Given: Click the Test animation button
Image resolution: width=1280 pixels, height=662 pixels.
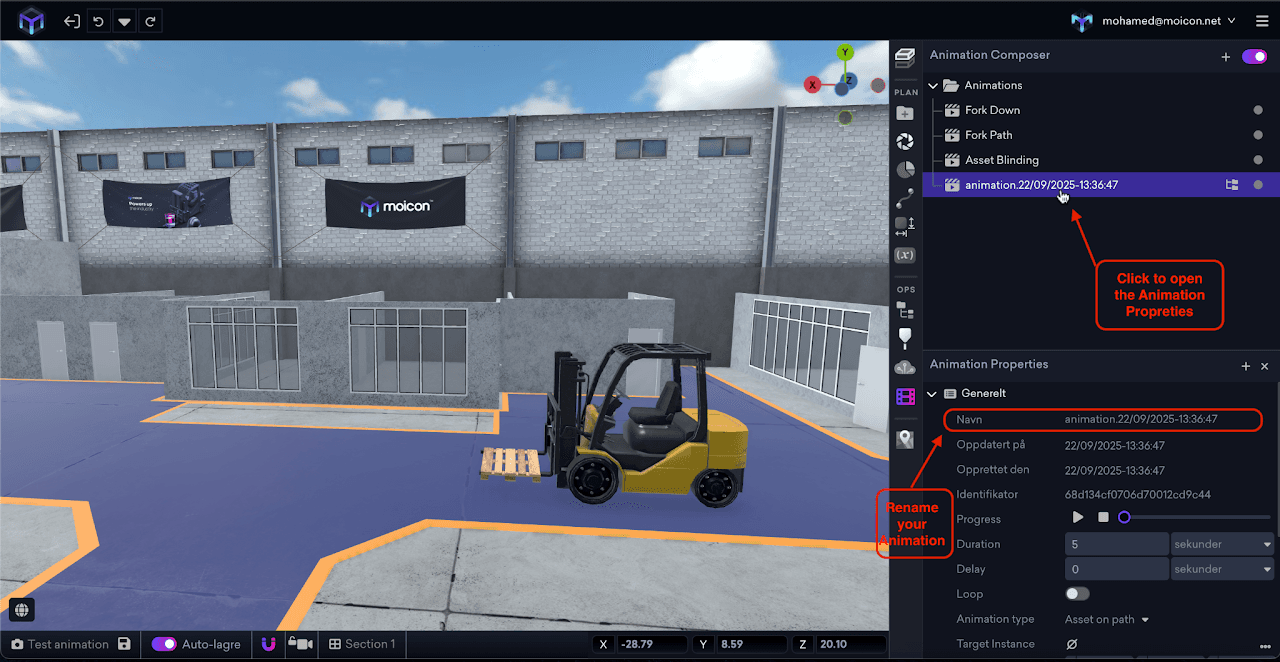Looking at the screenshot, I should point(59,644).
